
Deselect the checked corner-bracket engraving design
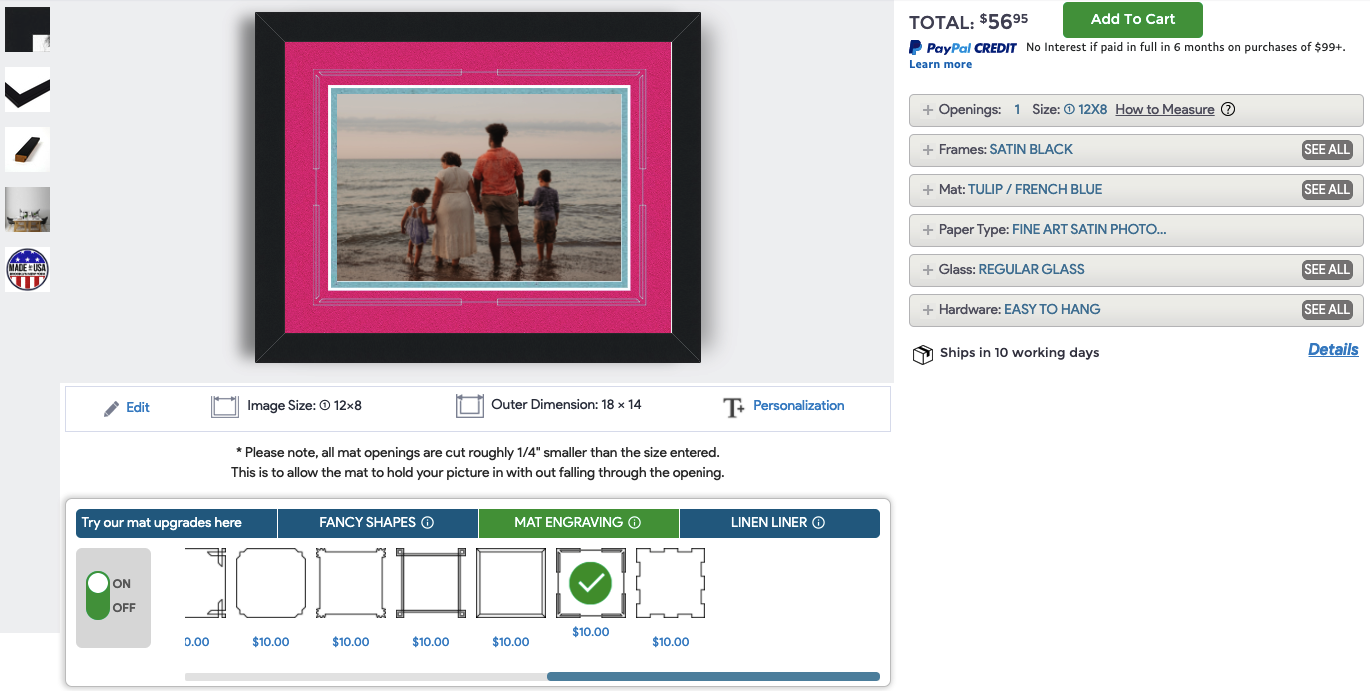pyautogui.click(x=590, y=583)
